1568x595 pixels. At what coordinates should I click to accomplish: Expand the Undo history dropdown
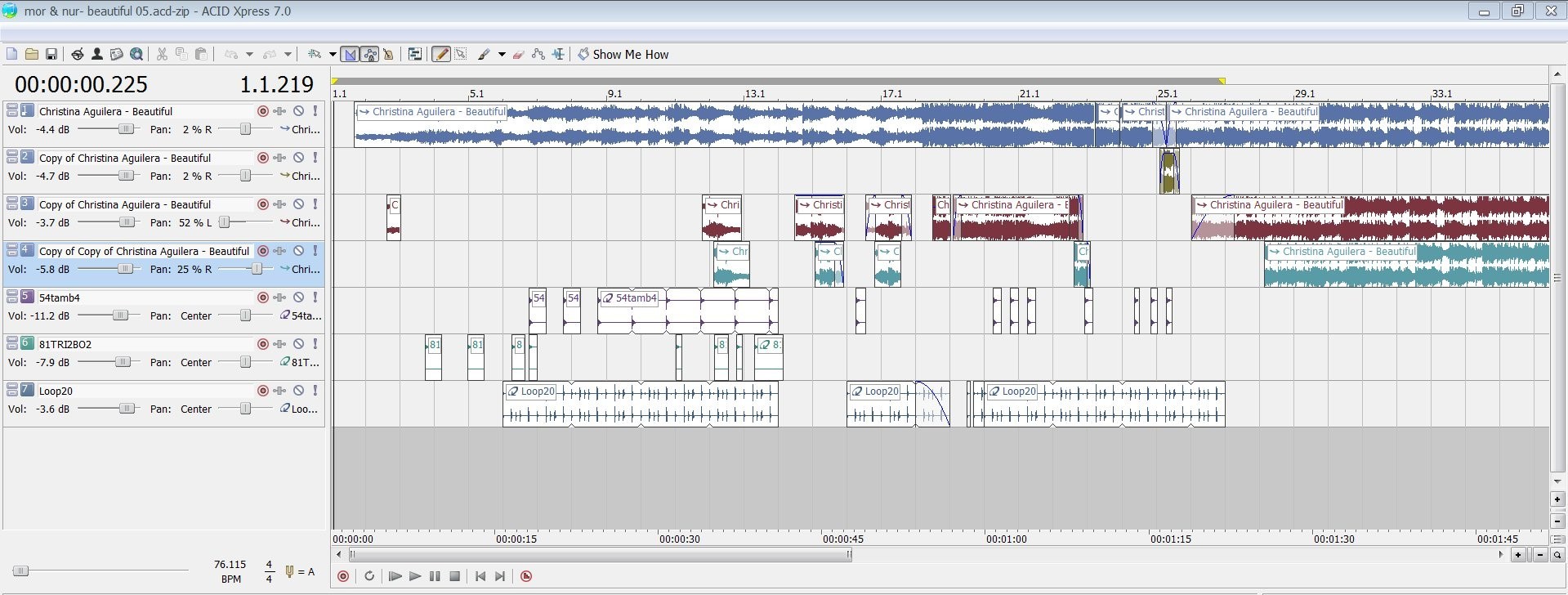249,55
